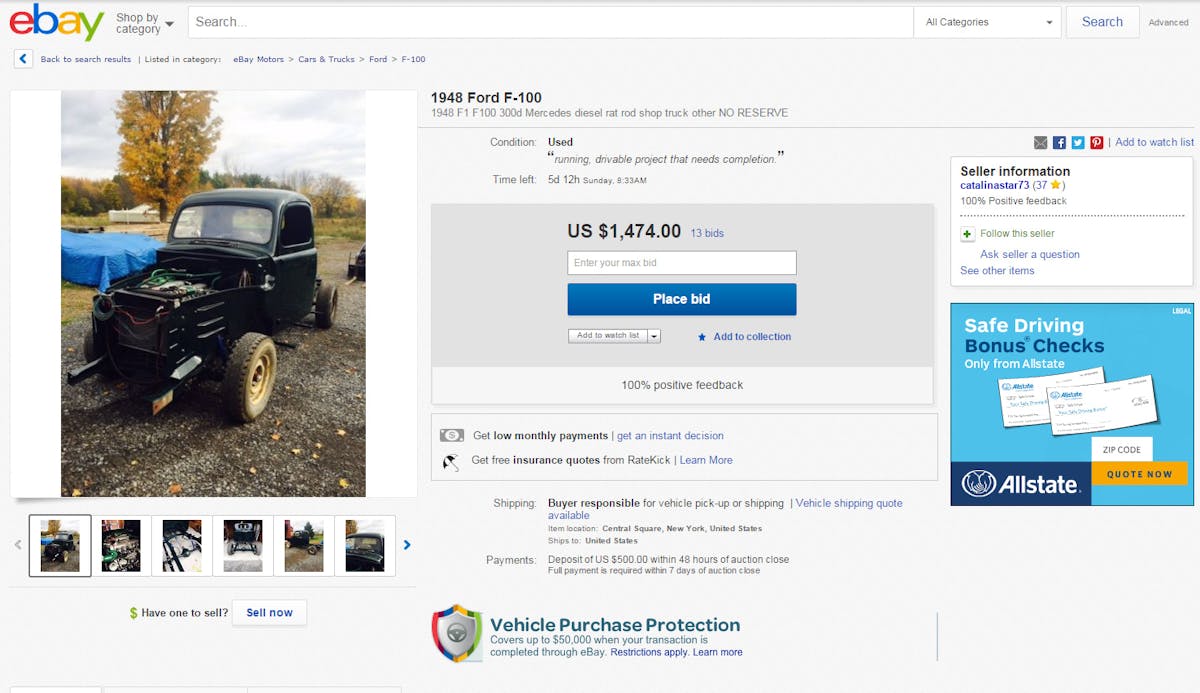Open the Shop by category dropdown

click(x=144, y=23)
